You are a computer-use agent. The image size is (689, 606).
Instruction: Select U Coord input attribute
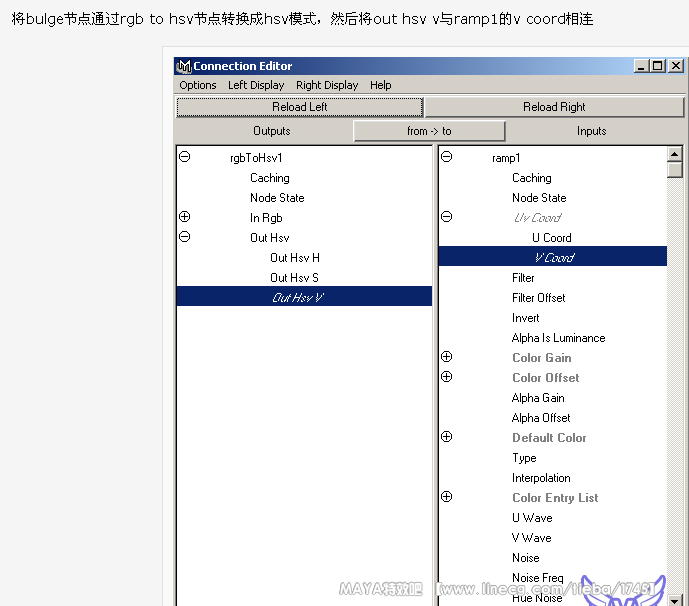551,238
